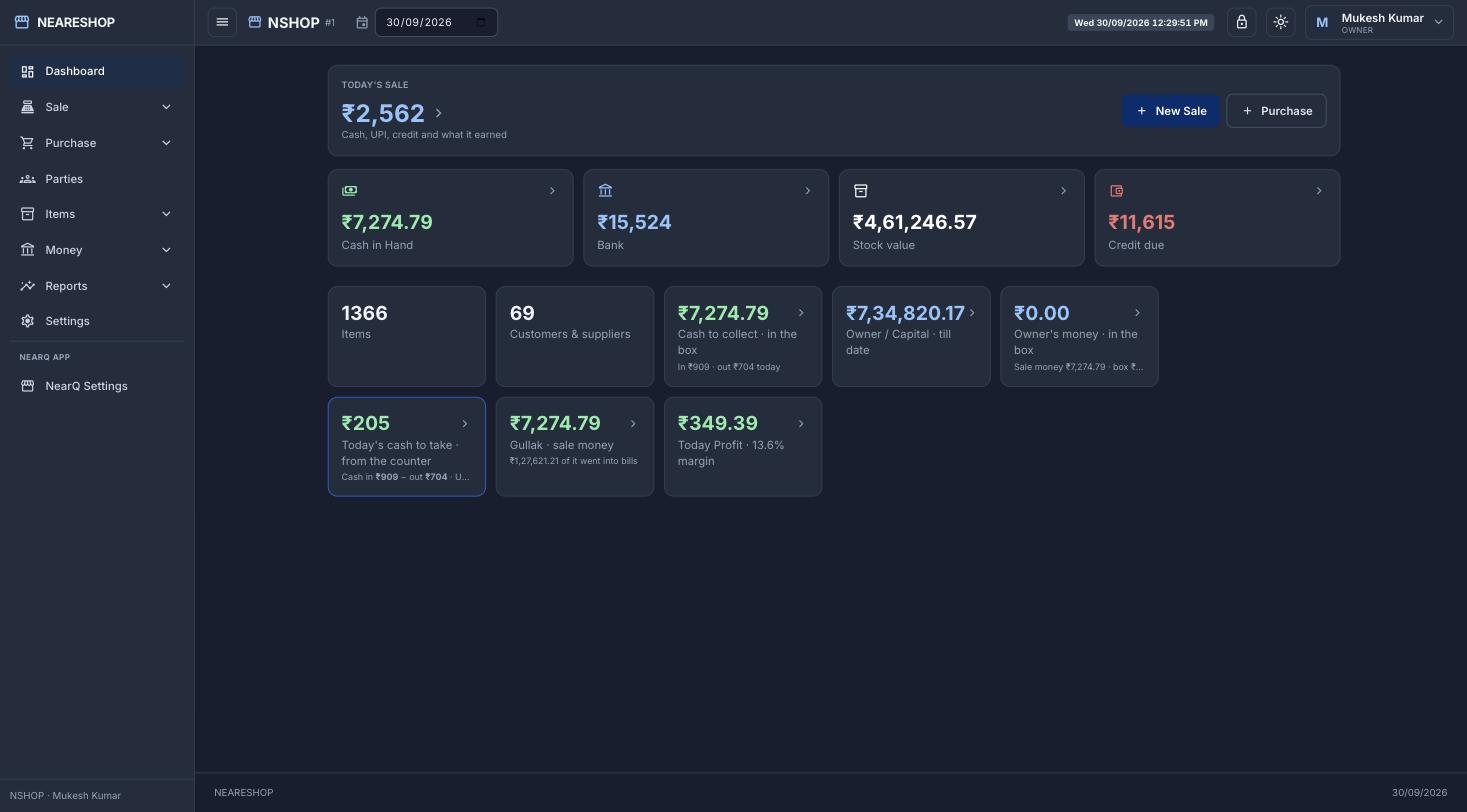This screenshot has height=812, width=1467.
Task: Click the M avatar of Mukesh Kumar
Action: 1322,22
